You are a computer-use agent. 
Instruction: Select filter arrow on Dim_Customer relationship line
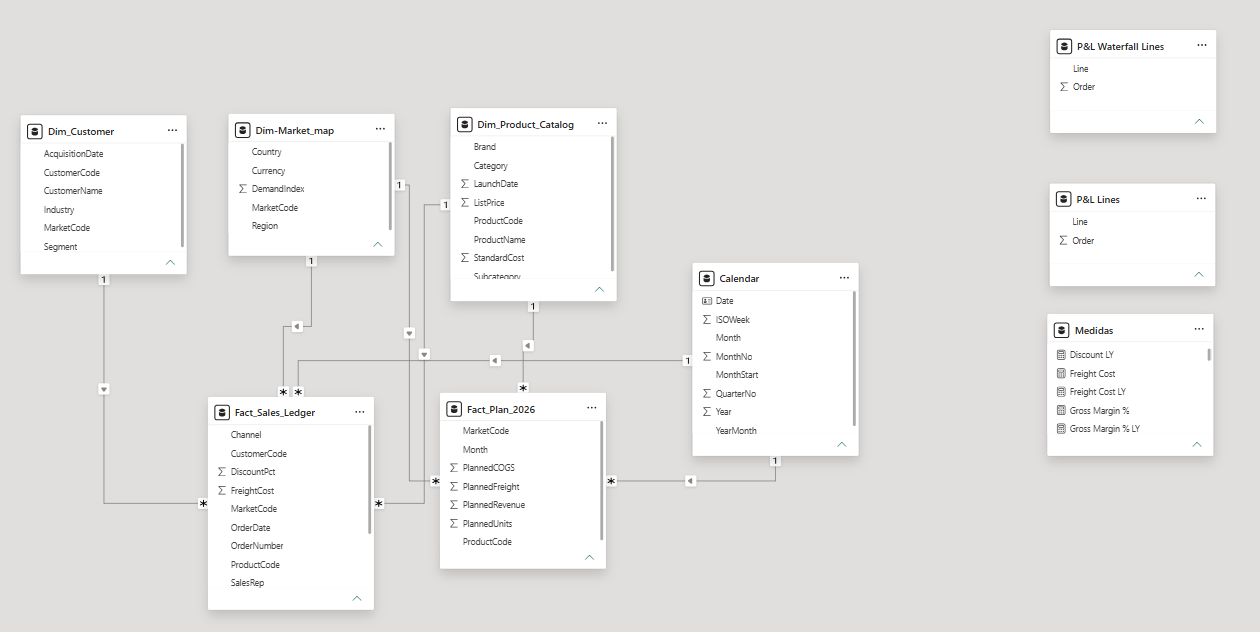(104, 388)
